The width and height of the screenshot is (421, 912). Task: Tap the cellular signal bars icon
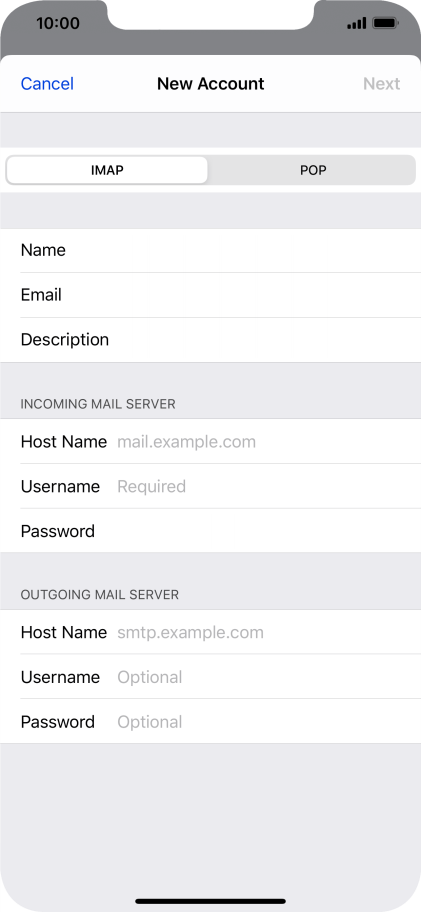(x=356, y=23)
